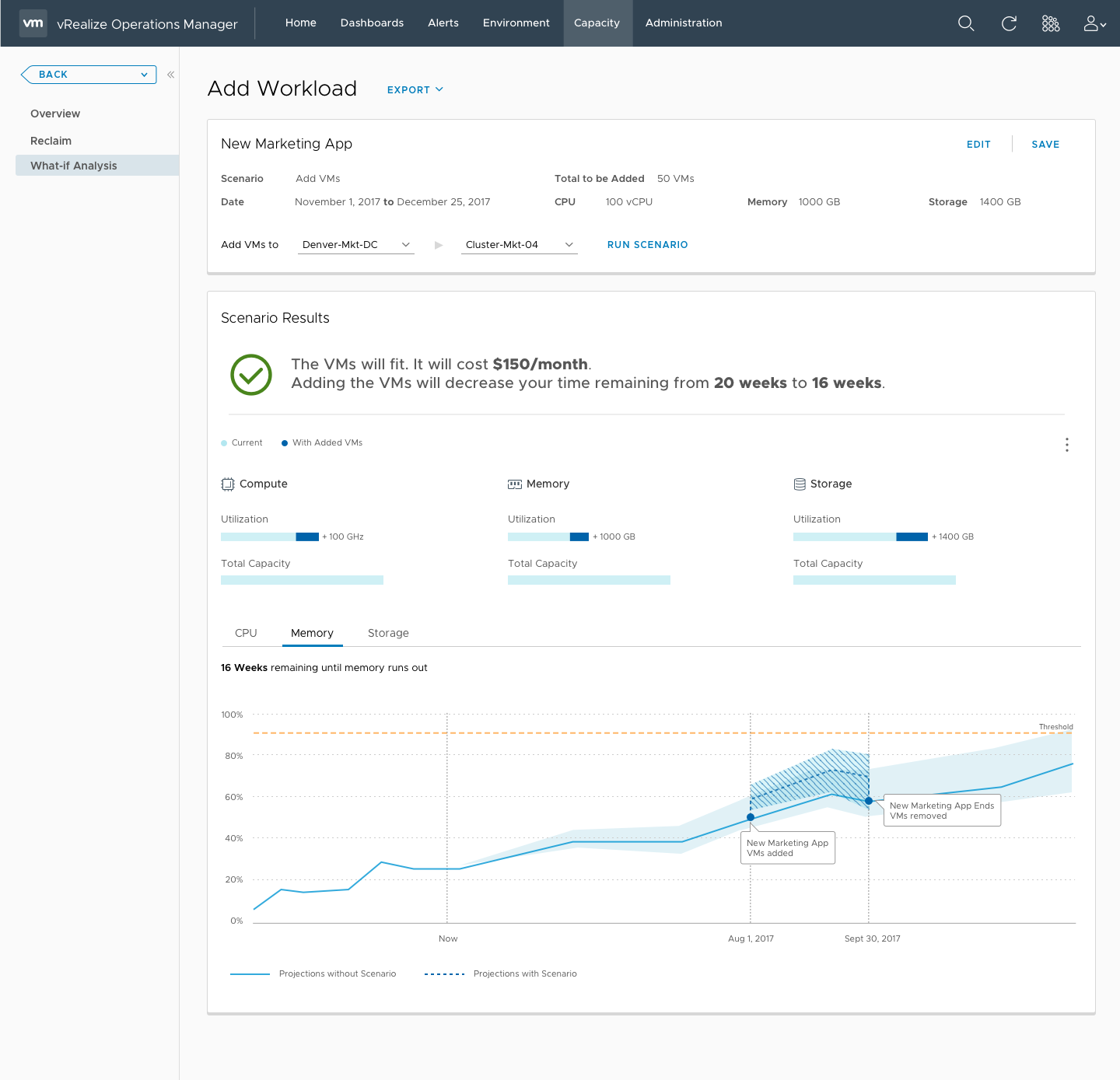Collapse sidebar with double-chevron icon
The height and width of the screenshot is (1080, 1120).
coord(170,75)
